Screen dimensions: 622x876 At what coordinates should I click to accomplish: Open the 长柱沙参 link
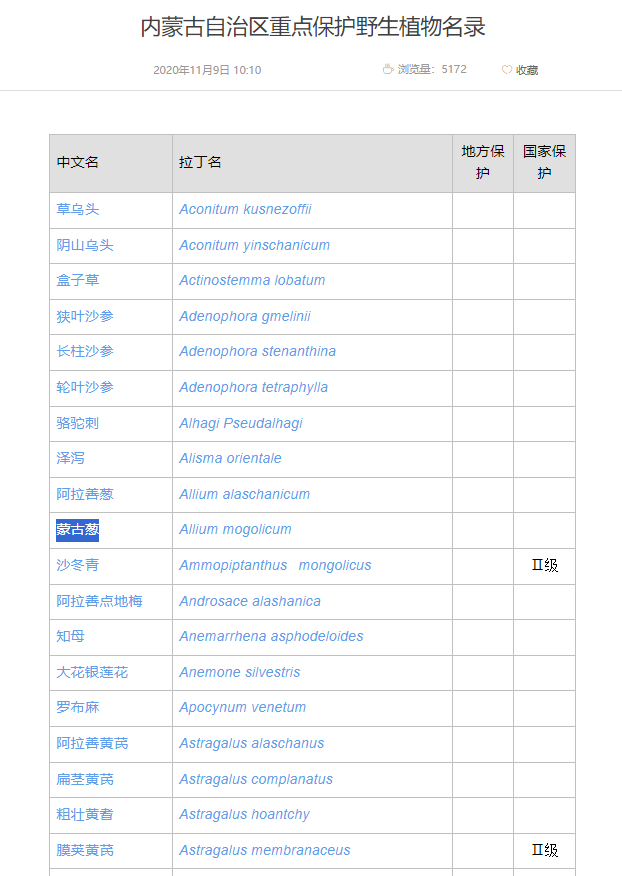tap(85, 351)
